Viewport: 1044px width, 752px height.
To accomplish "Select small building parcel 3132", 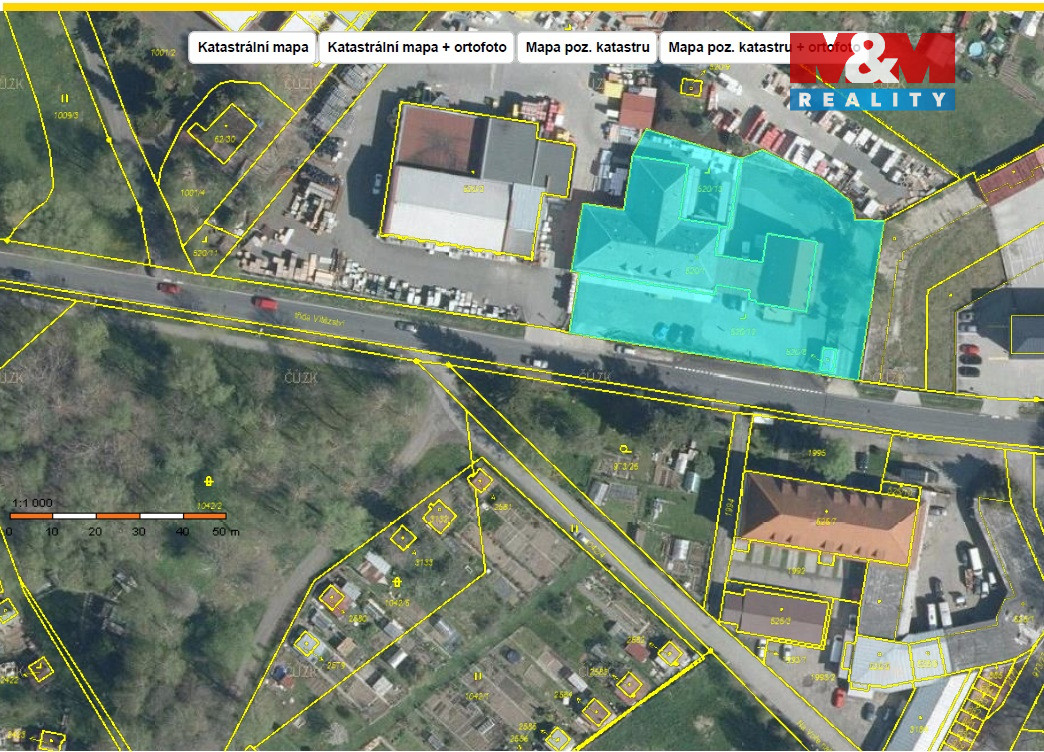I will tap(438, 518).
